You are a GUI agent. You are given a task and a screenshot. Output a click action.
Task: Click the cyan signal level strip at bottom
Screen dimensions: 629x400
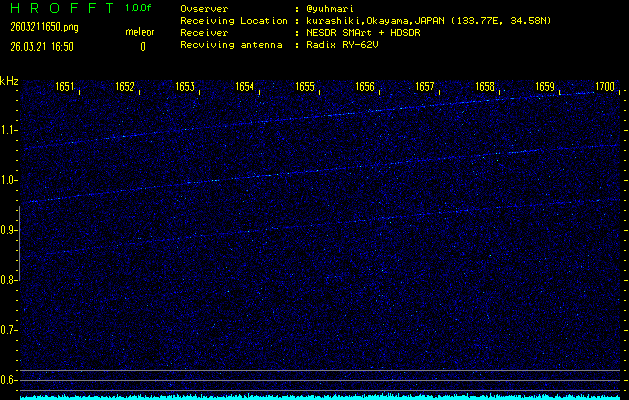tap(320, 396)
